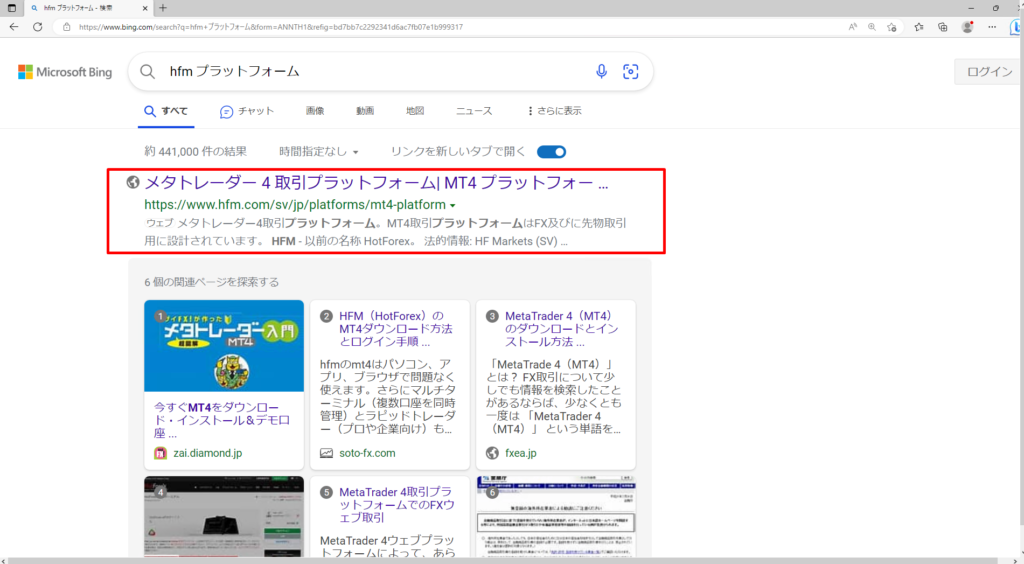Open a new tab with plus icon
1024x564 pixels.
coord(163,8)
